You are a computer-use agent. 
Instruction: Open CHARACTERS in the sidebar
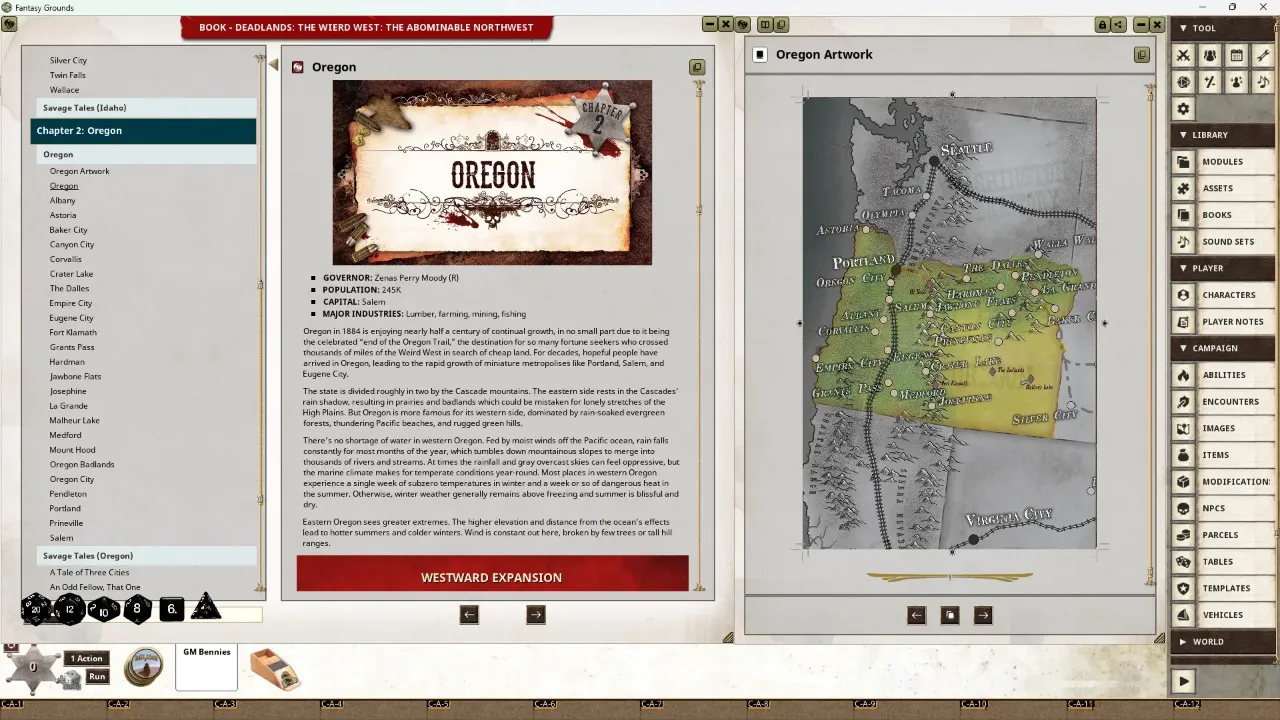tap(1223, 295)
